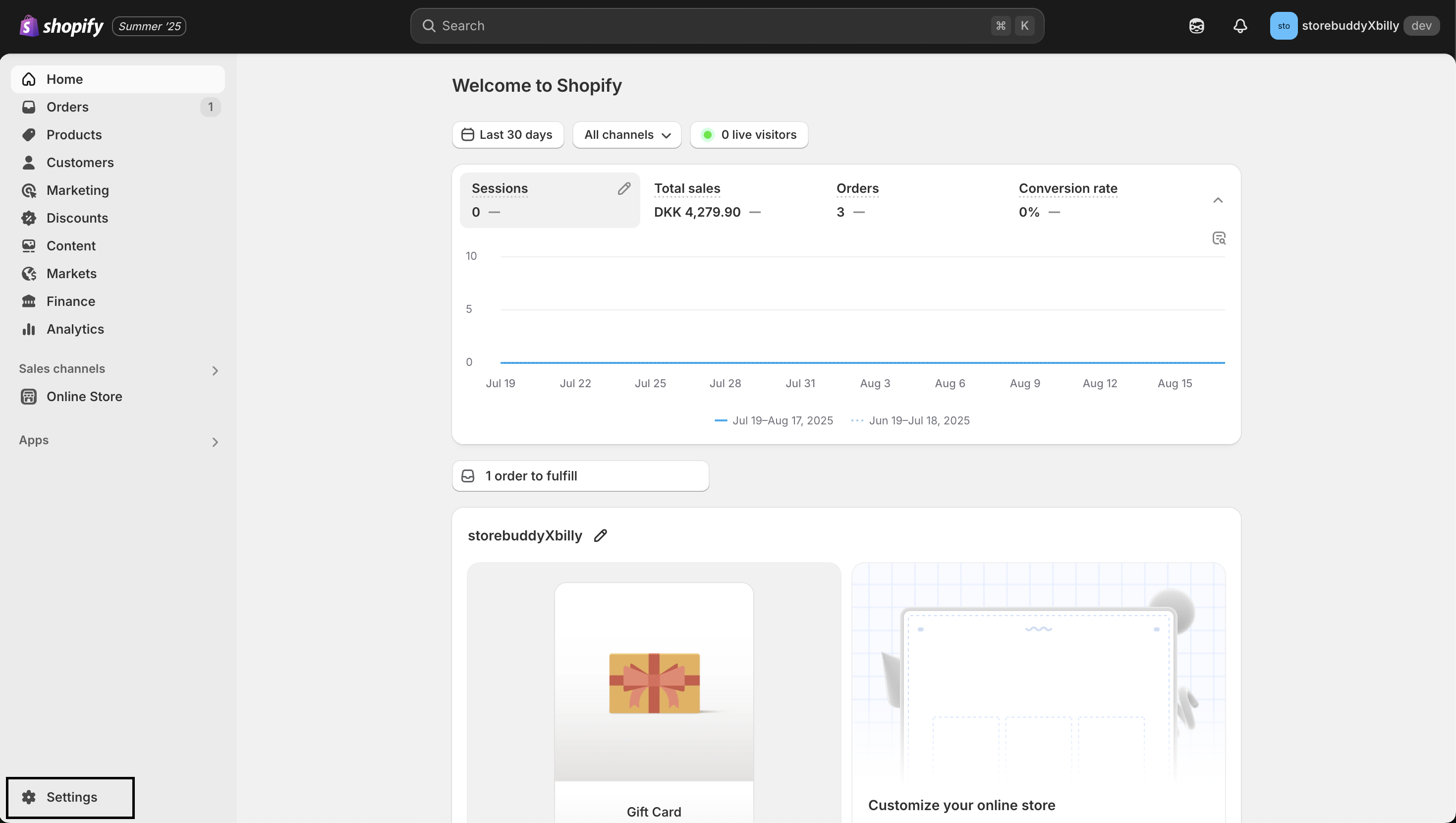Expand the Apps chevron

click(215, 442)
